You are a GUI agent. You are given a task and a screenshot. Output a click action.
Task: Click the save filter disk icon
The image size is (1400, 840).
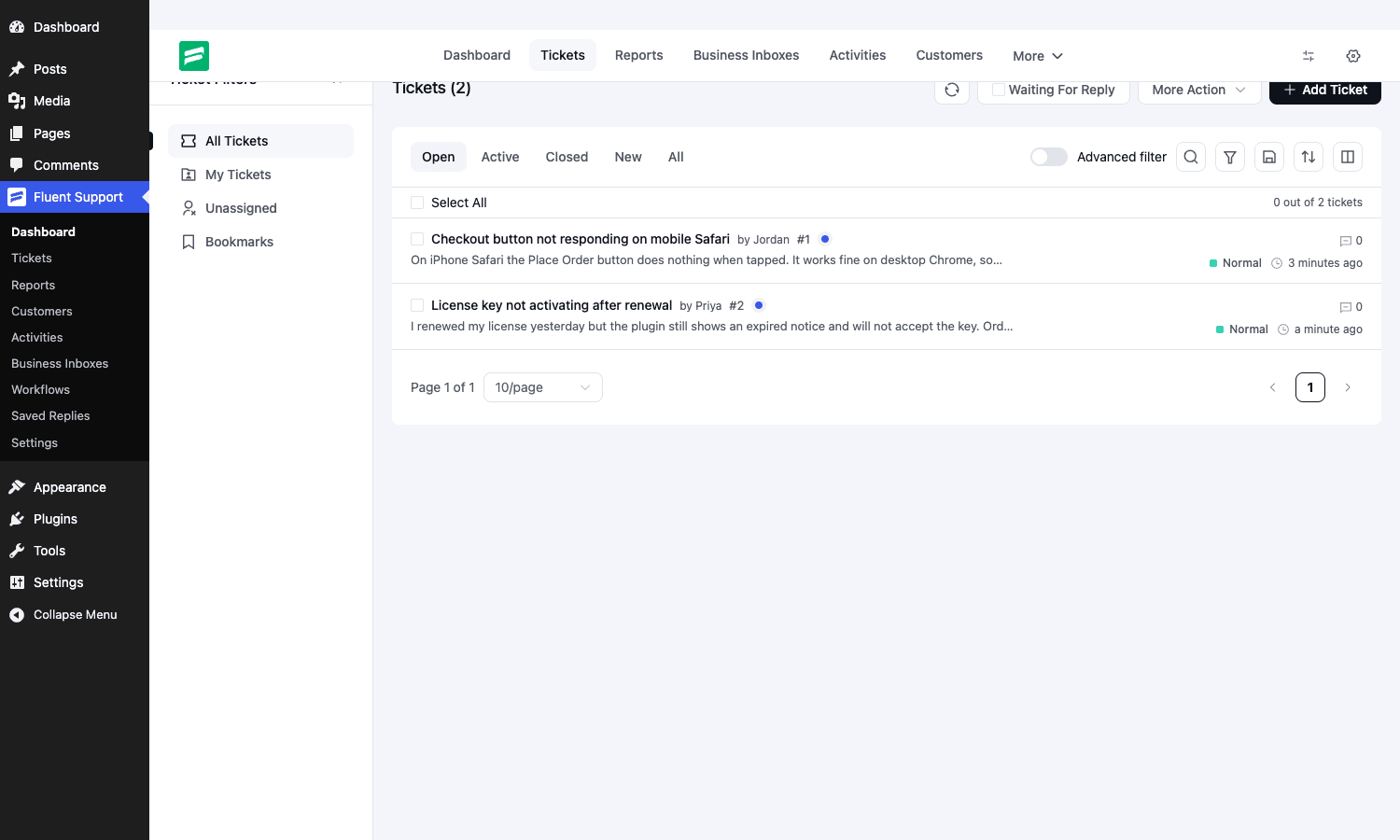click(x=1269, y=157)
